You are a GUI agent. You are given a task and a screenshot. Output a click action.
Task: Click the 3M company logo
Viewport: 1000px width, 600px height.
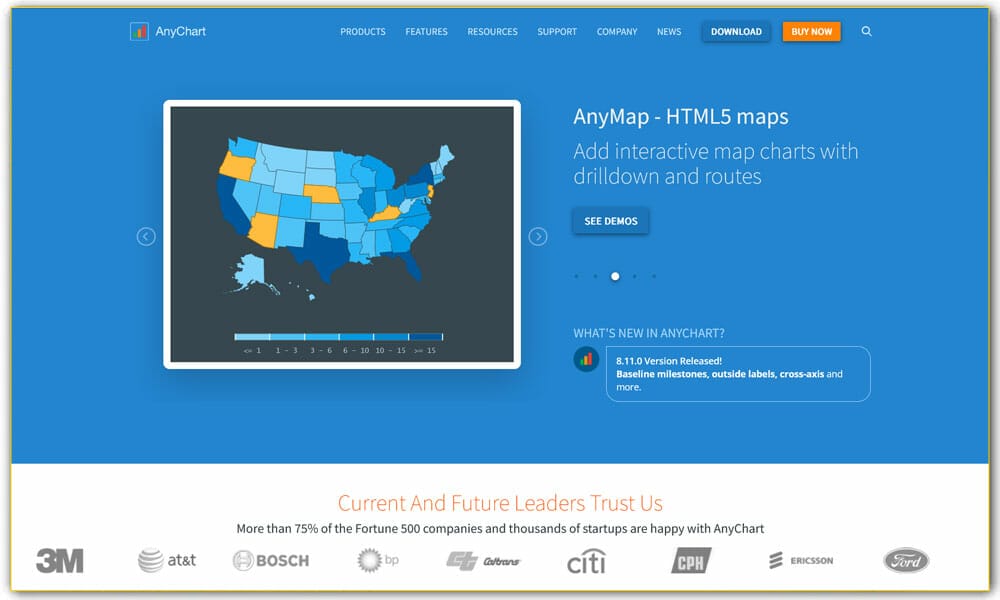point(60,561)
